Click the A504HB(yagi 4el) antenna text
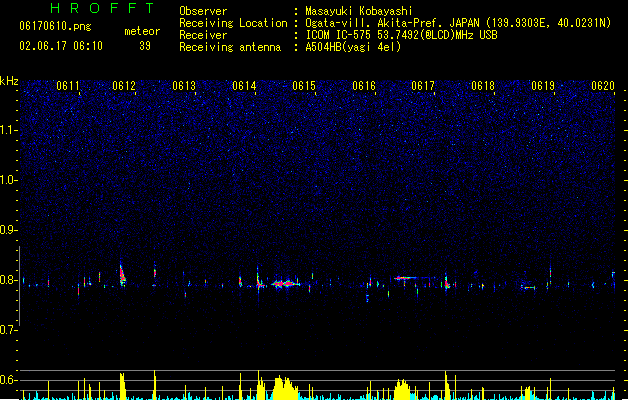Screen dimensions: 629x400 [353, 47]
